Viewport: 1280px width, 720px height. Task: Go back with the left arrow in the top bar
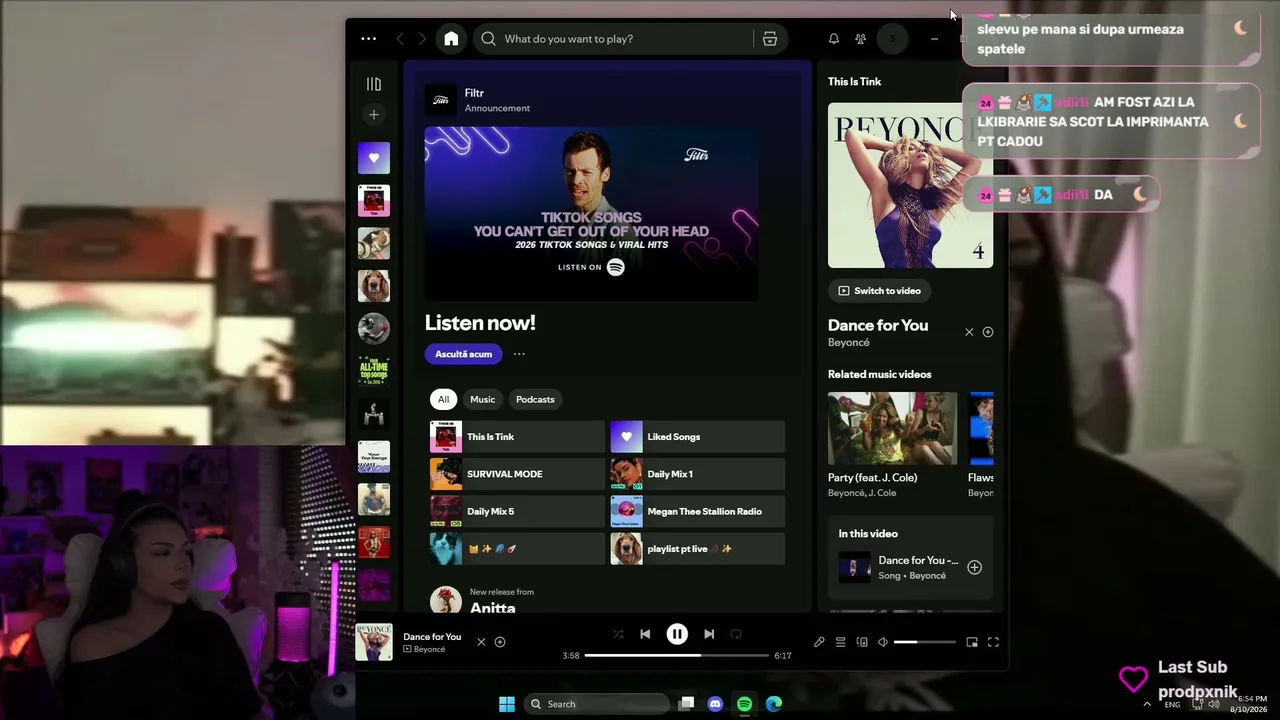(x=400, y=39)
